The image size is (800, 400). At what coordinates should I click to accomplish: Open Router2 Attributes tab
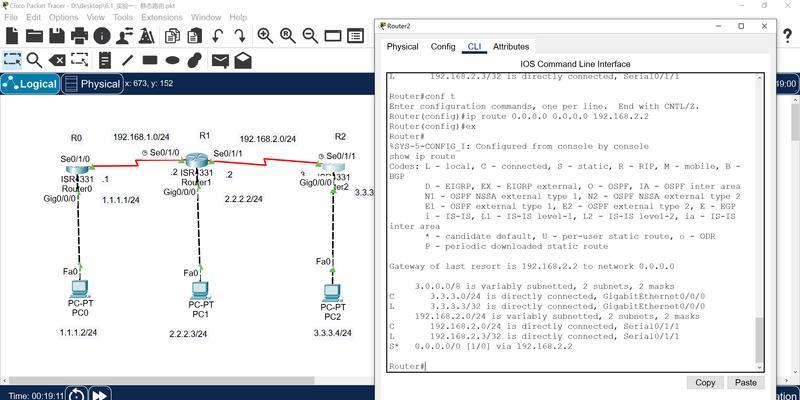(511, 46)
